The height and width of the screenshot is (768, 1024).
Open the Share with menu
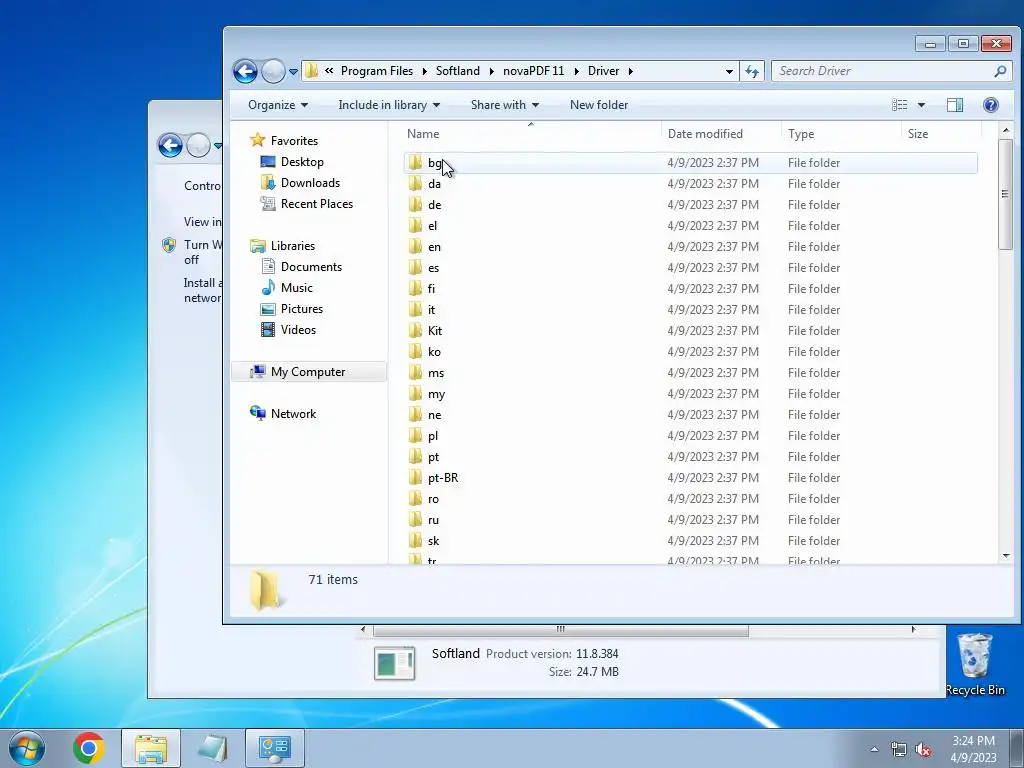coord(505,105)
